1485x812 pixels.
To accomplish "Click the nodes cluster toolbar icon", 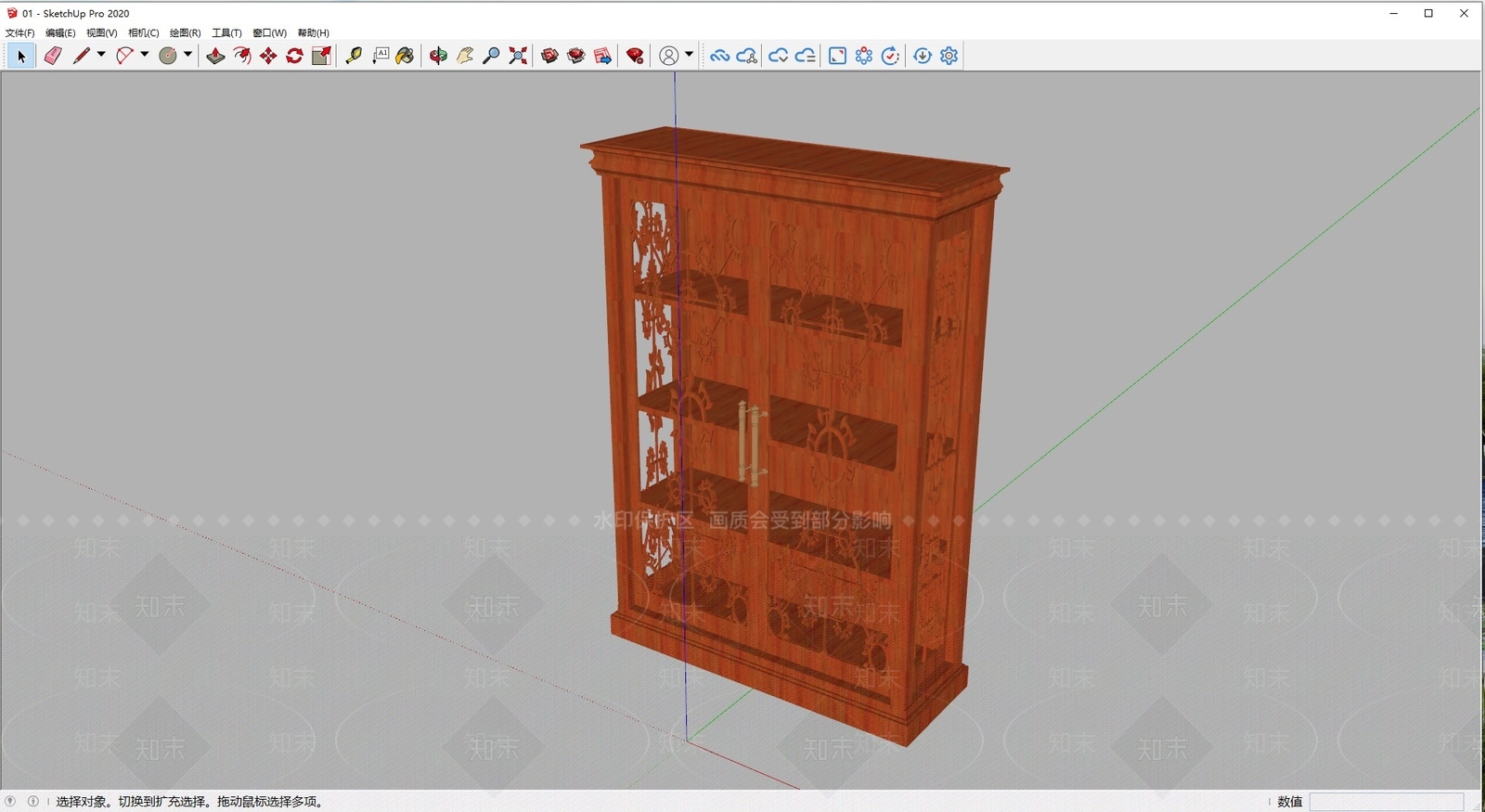I will (864, 57).
